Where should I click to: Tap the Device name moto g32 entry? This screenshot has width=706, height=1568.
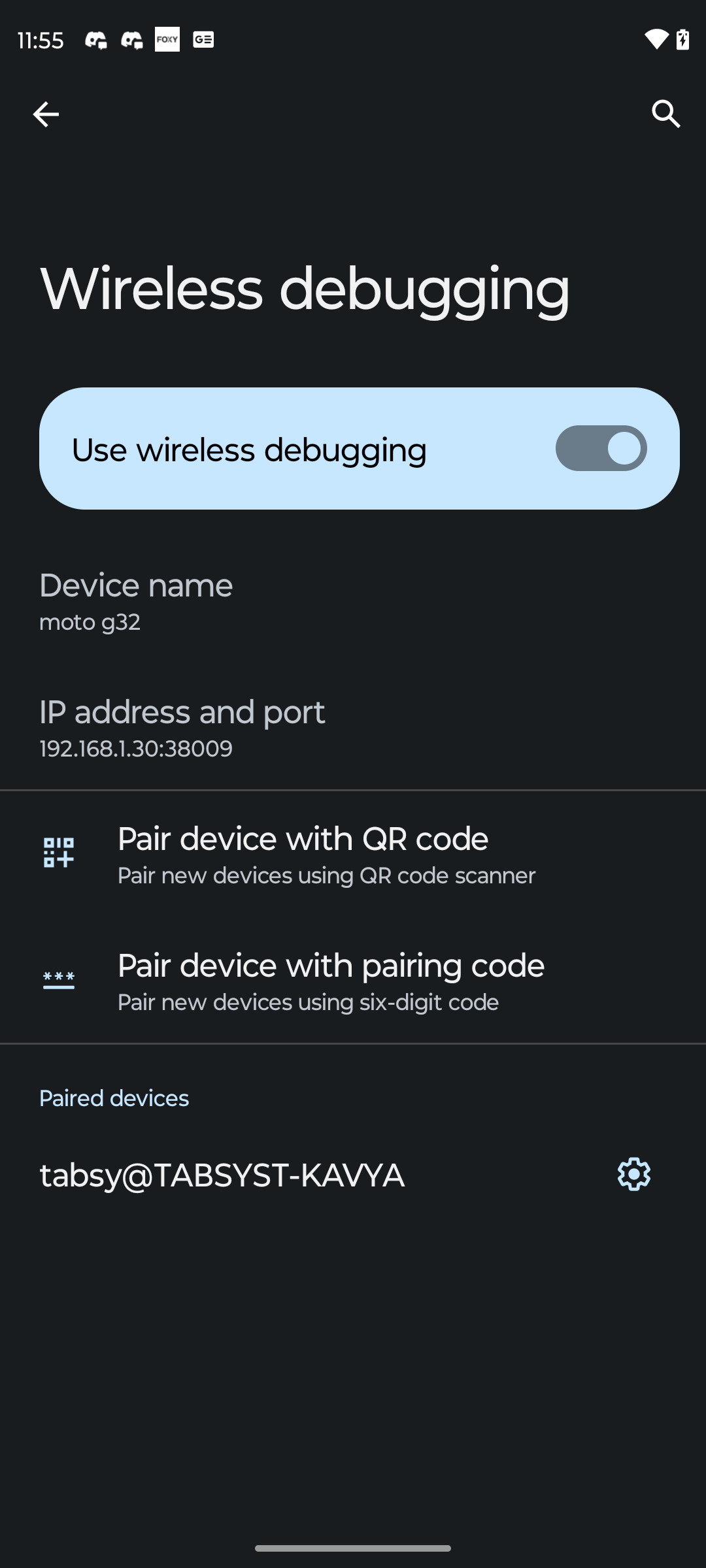pyautogui.click(x=136, y=601)
